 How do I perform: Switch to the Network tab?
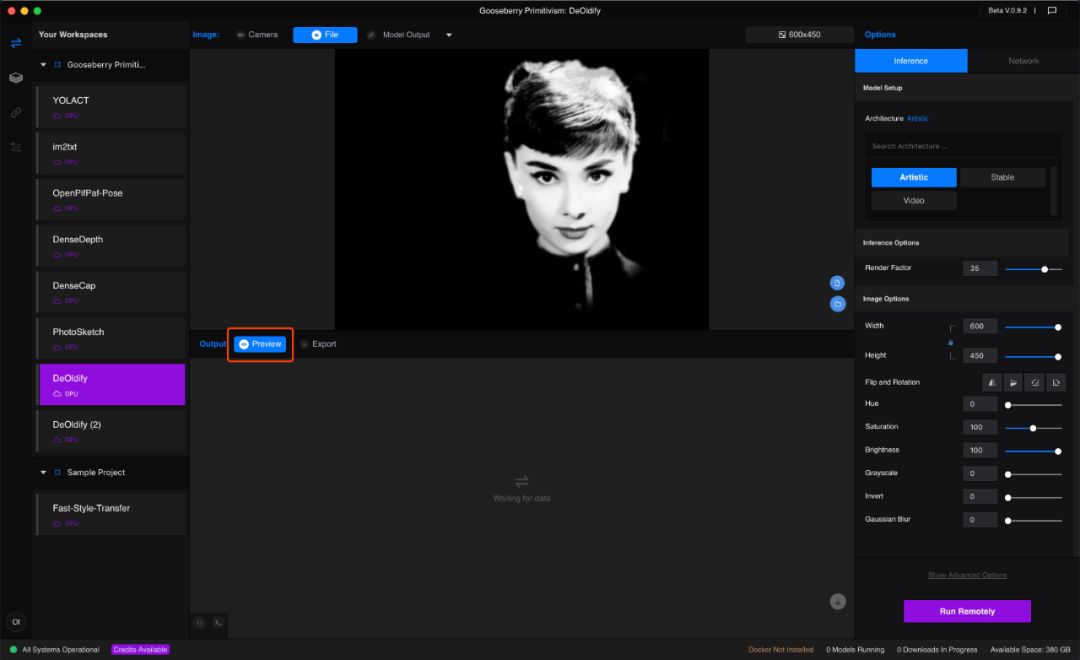tap(1023, 61)
